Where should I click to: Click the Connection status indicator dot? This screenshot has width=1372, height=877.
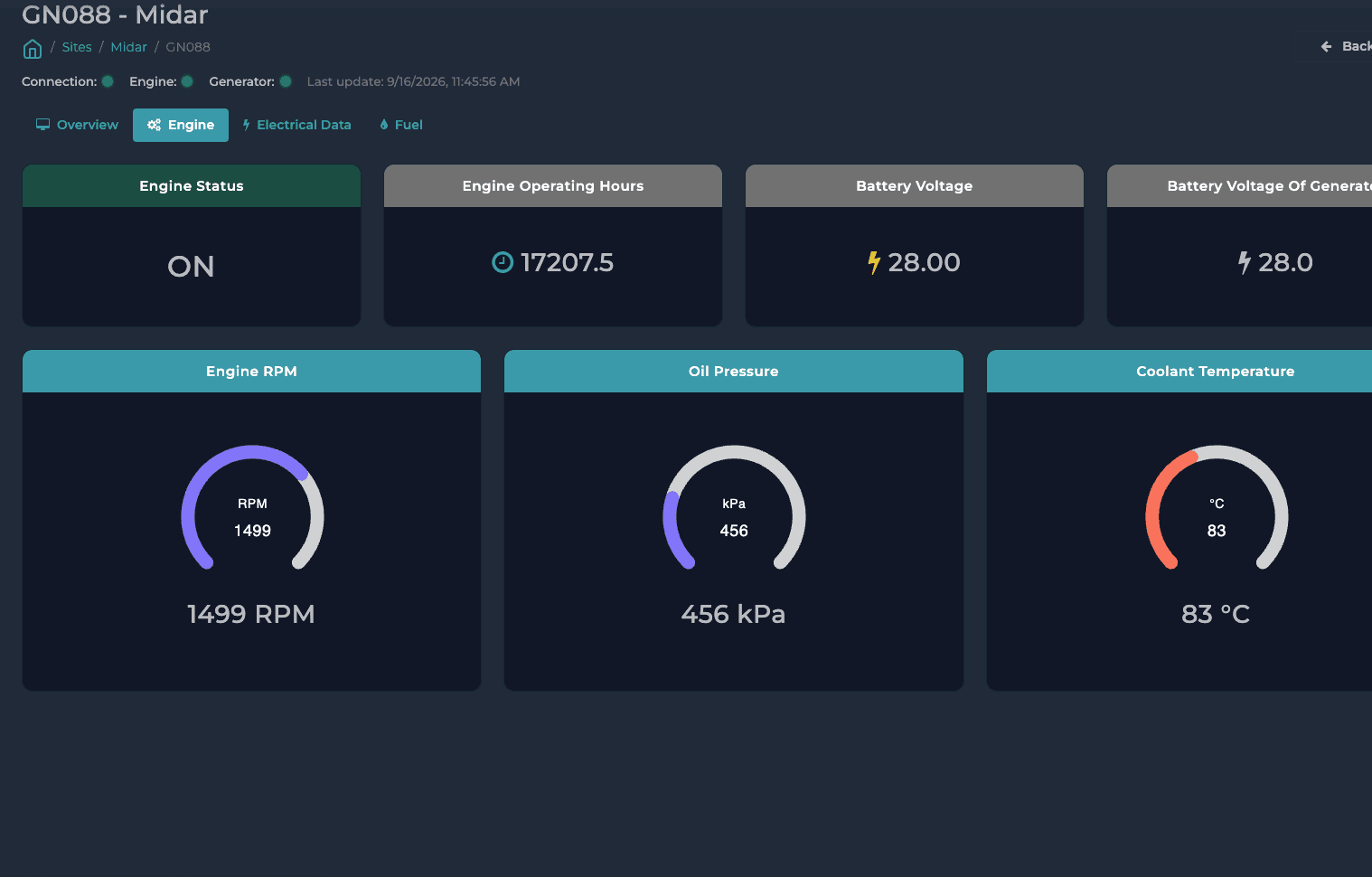tap(108, 81)
